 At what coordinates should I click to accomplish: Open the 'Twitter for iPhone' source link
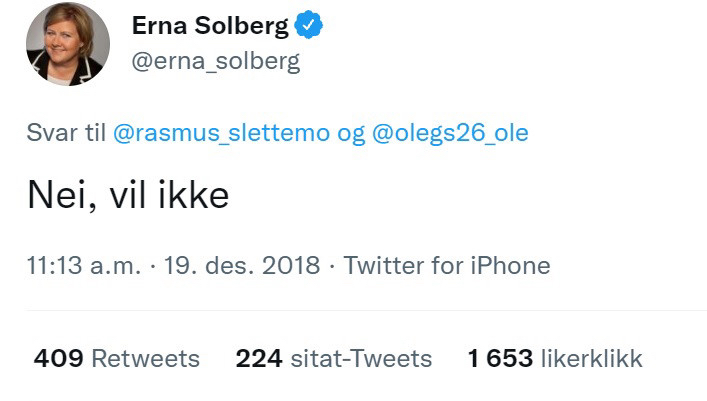[x=447, y=266]
